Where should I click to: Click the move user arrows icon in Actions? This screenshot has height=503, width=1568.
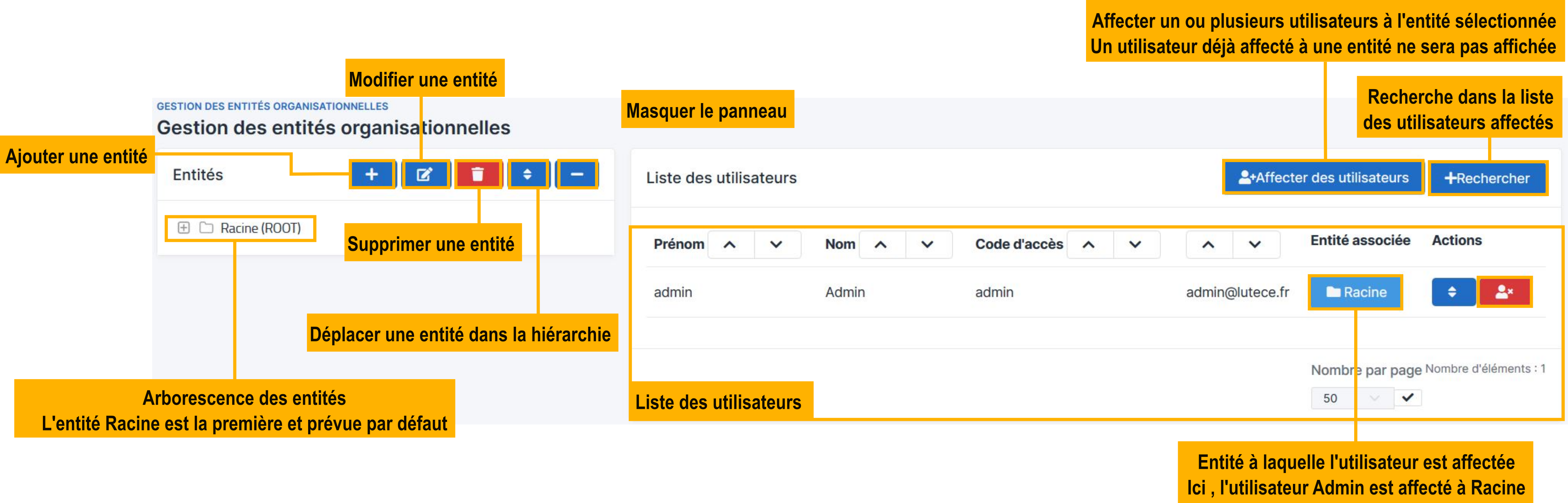[x=1454, y=292]
